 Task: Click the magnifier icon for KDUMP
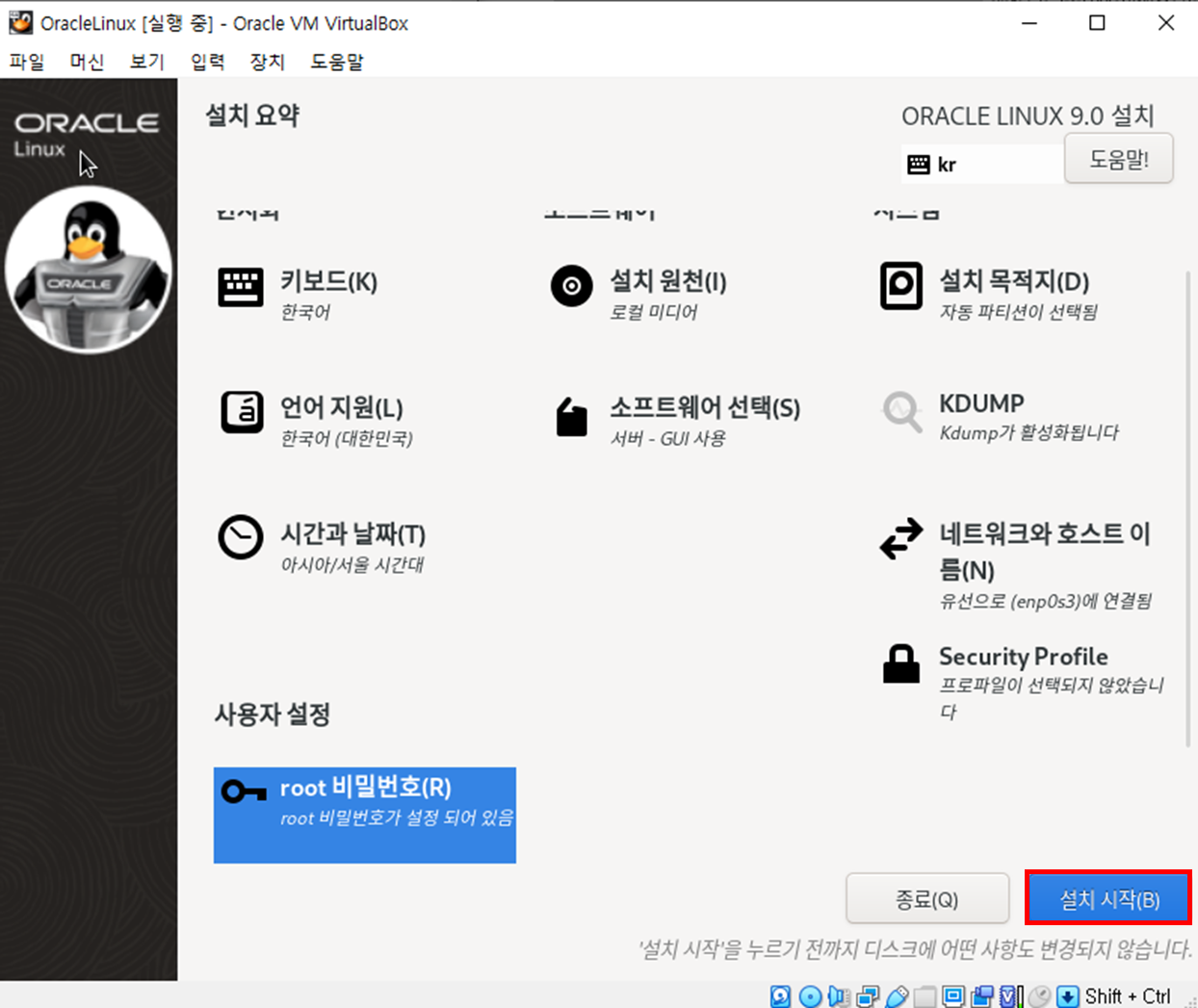click(902, 412)
